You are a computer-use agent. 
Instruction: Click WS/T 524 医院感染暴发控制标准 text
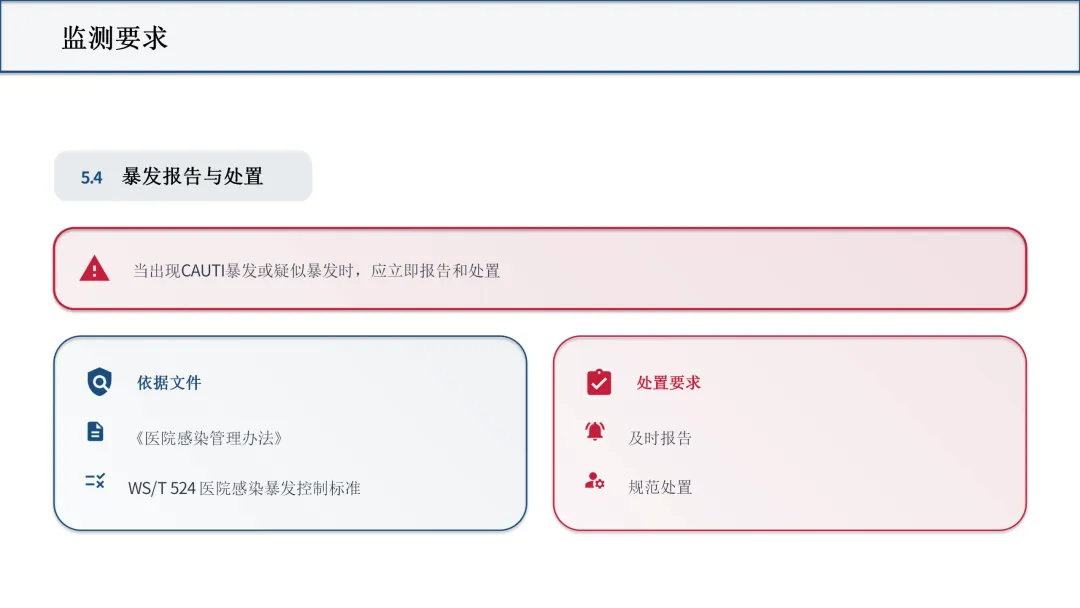coord(244,488)
